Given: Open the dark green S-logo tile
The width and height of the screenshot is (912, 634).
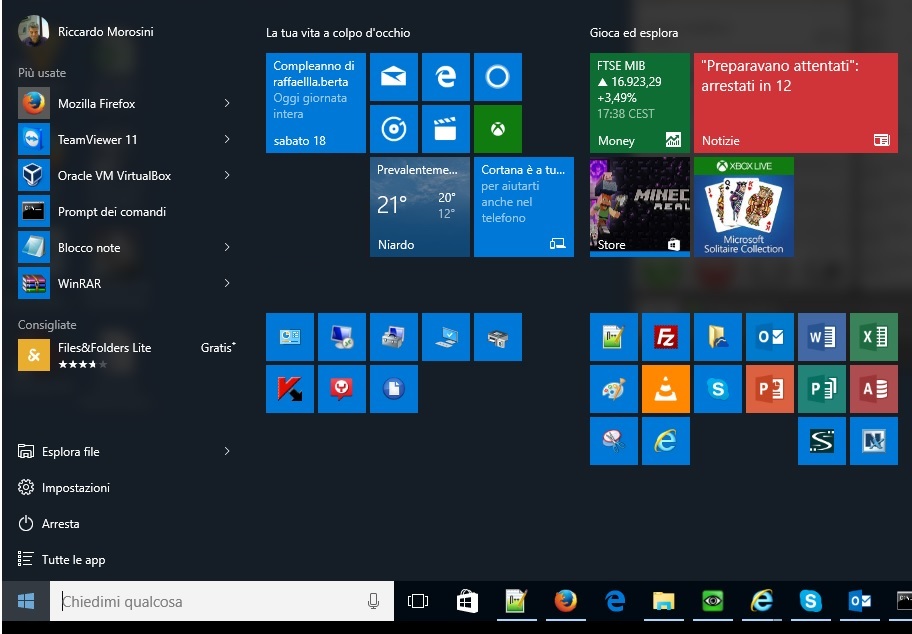Looking at the screenshot, I should pos(822,441).
